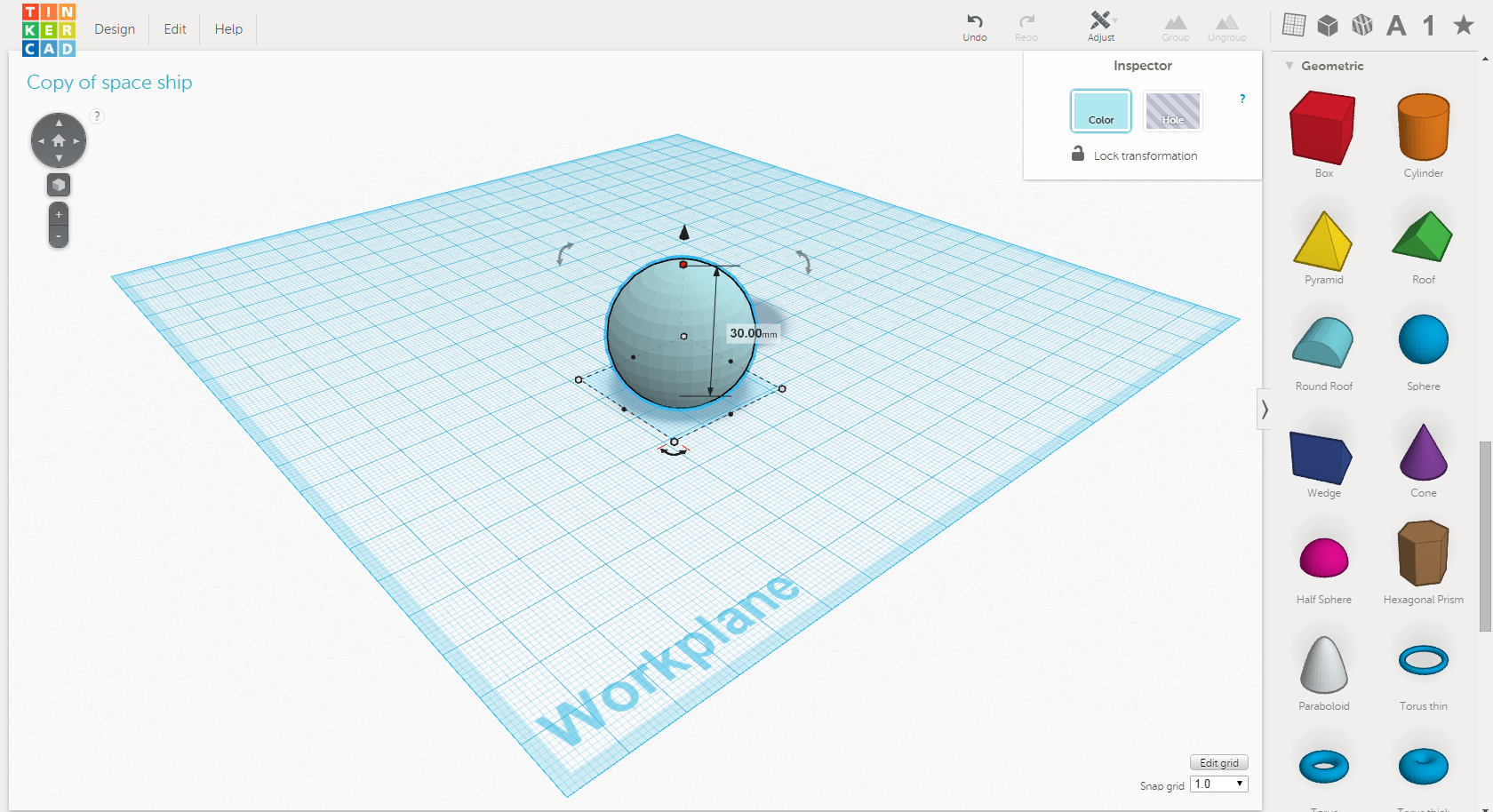Click the Redo button
The image size is (1493, 812).
[x=1026, y=28]
